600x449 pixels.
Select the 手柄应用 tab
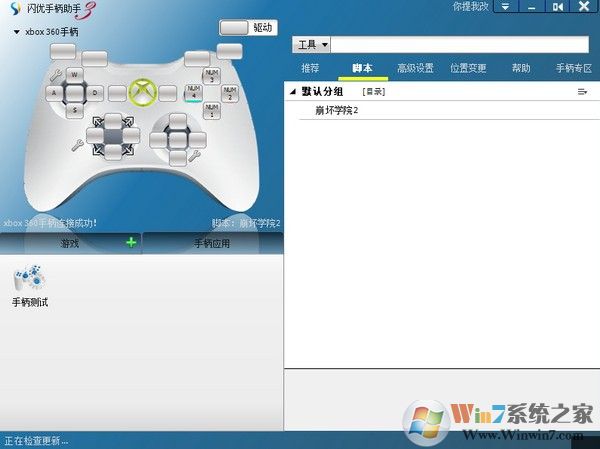point(212,243)
